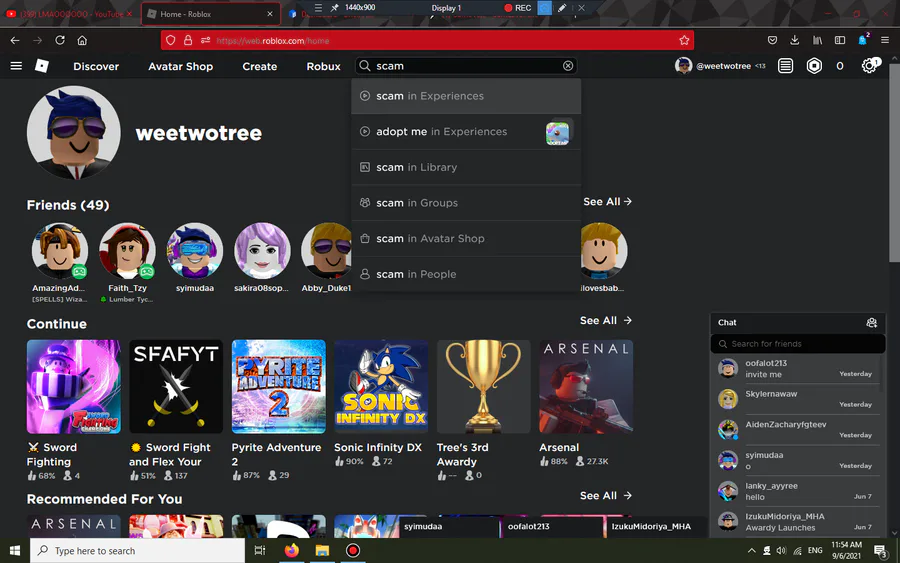The height and width of the screenshot is (563, 900).
Task: Click the shield tracking protection icon
Action: click(170, 40)
